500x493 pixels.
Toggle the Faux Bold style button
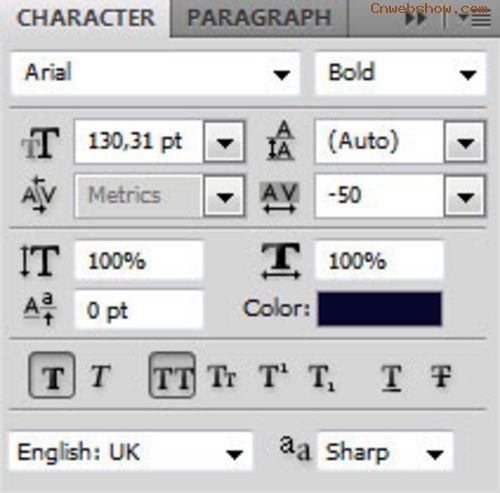coord(52,375)
